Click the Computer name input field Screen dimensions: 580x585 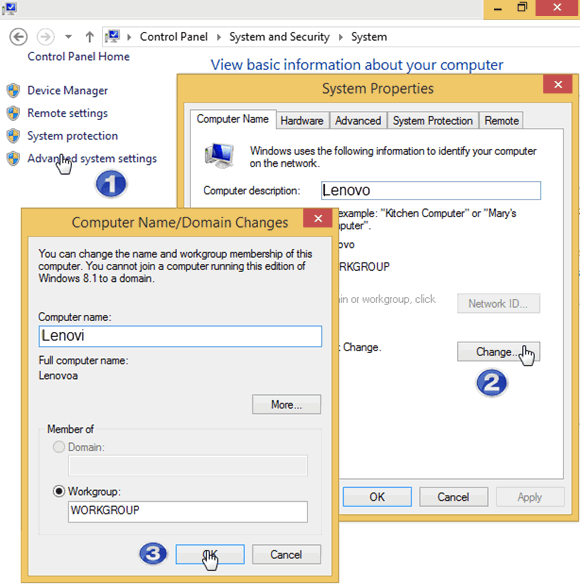180,336
